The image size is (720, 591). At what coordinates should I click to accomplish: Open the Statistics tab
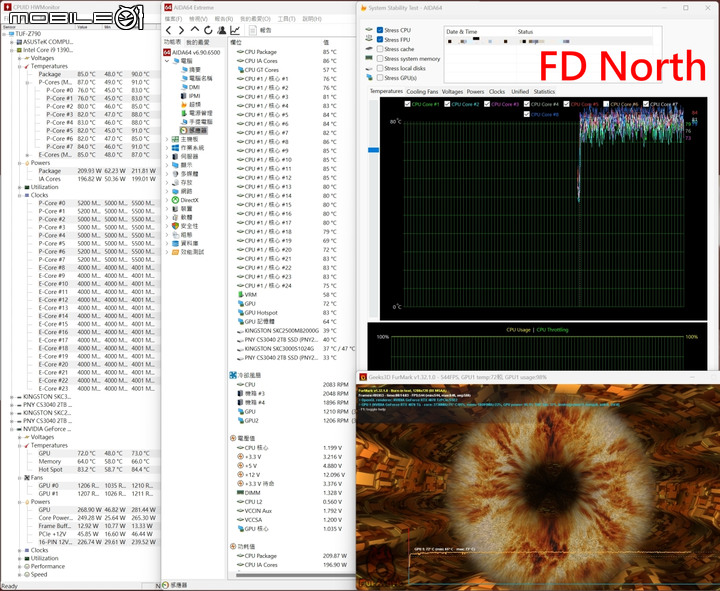[x=544, y=91]
